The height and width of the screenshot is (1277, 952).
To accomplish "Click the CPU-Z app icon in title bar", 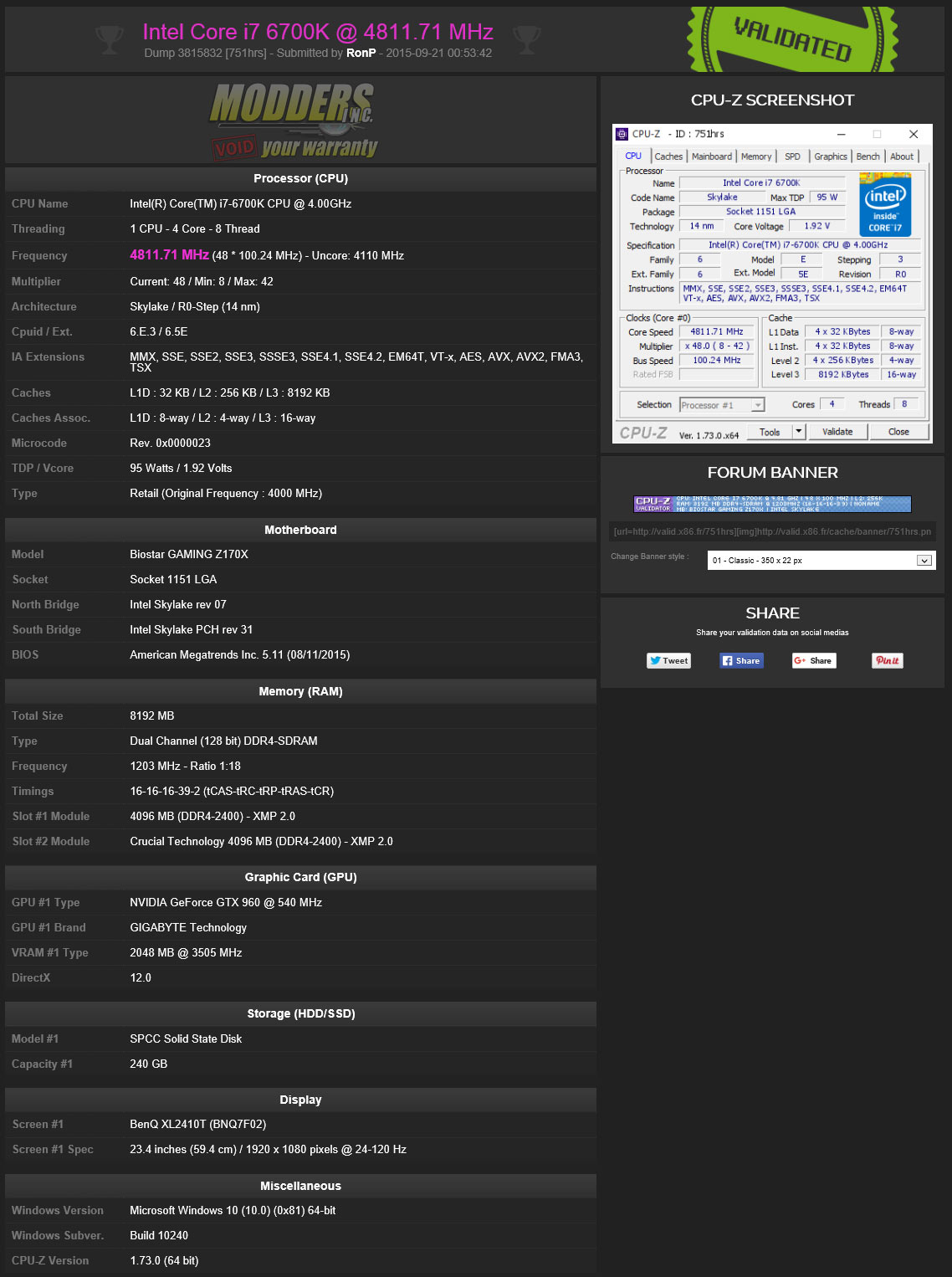I will point(622,134).
